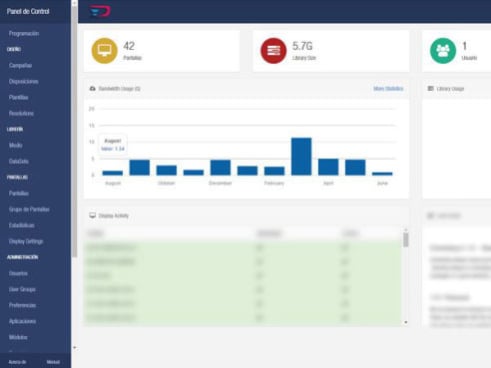Click the 5.7G Library Size value
Screen dimensions: 491x368
coord(303,46)
